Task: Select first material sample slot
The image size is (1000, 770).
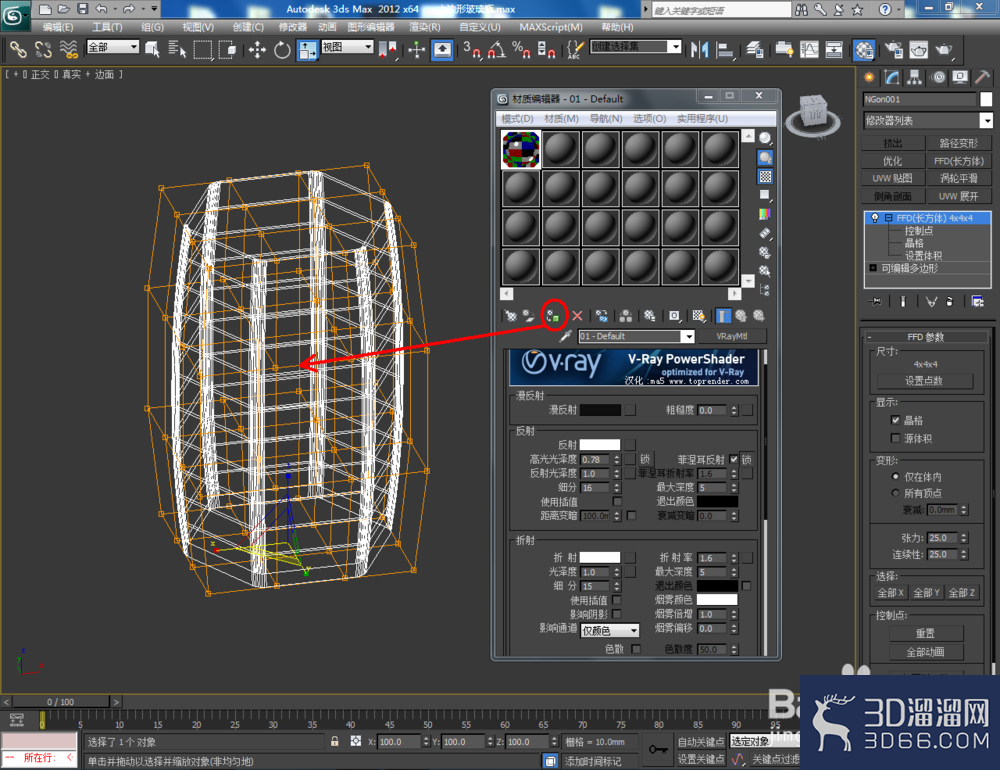Action: coord(521,149)
